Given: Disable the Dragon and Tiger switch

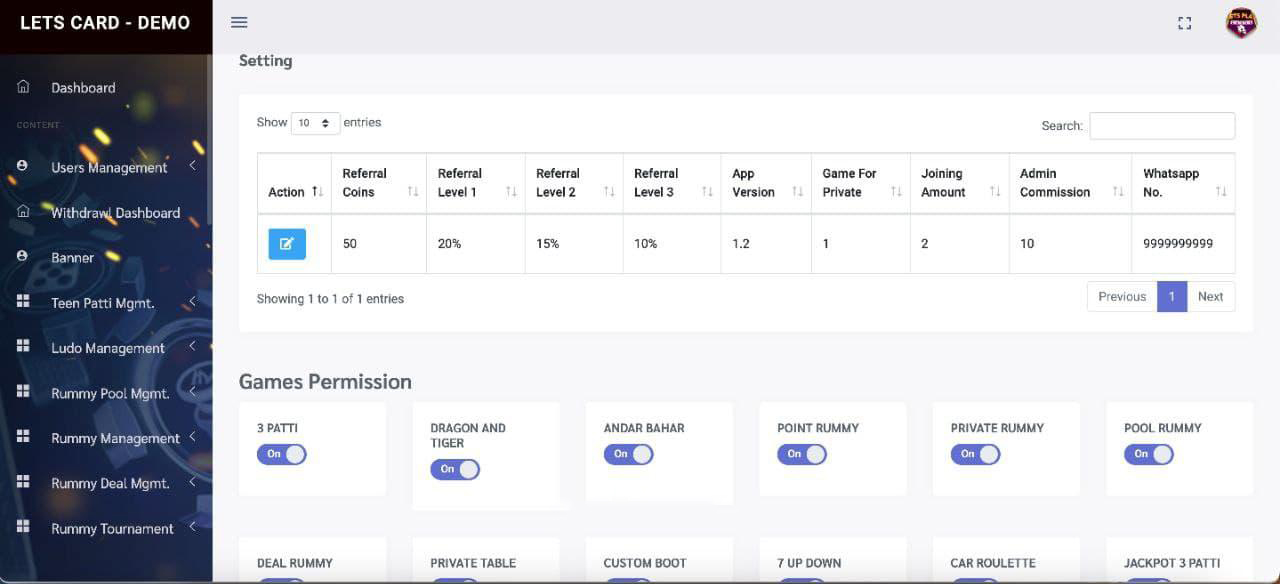Looking at the screenshot, I should (455, 469).
